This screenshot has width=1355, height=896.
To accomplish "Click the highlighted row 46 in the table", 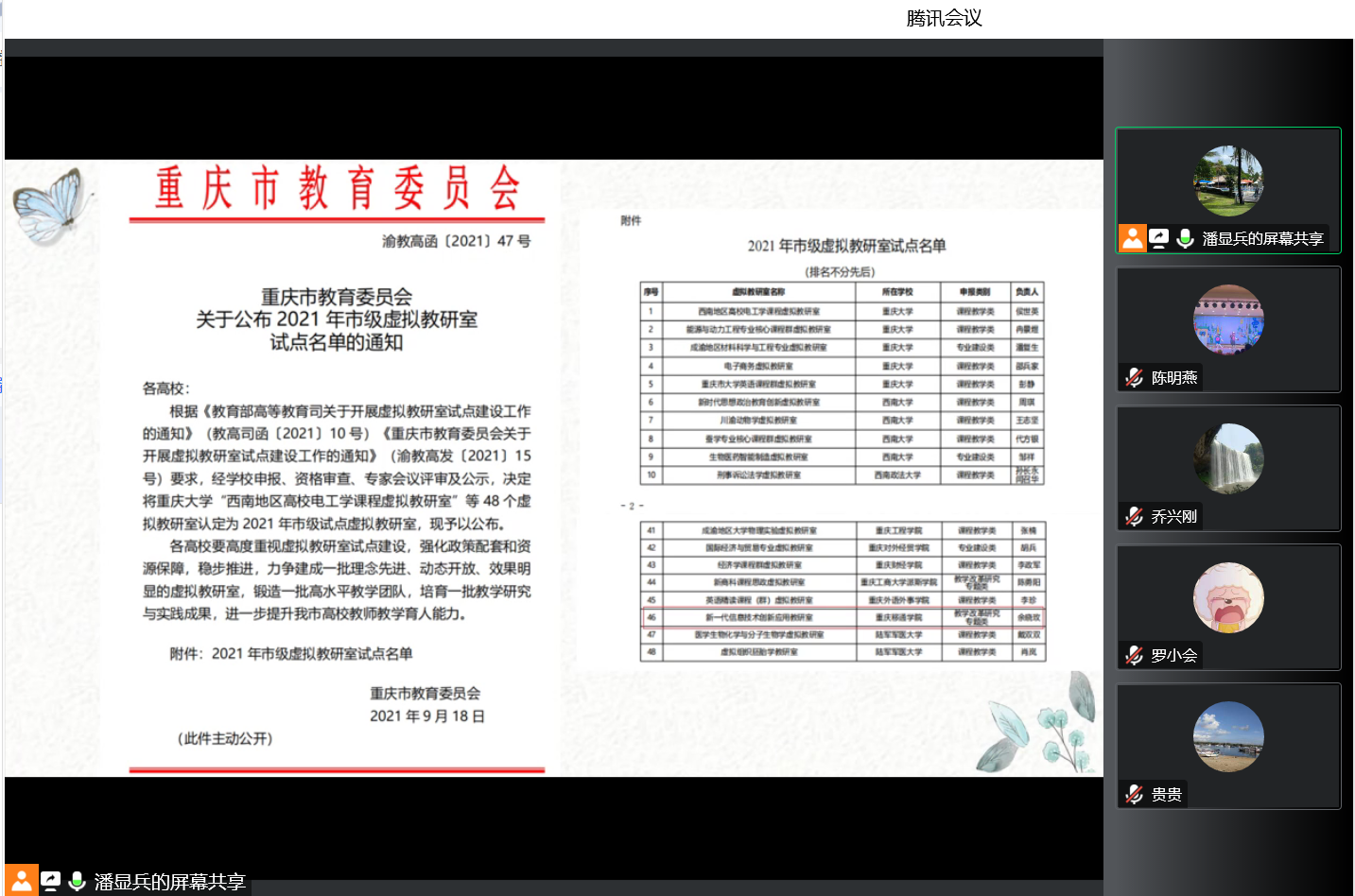I will 843,617.
